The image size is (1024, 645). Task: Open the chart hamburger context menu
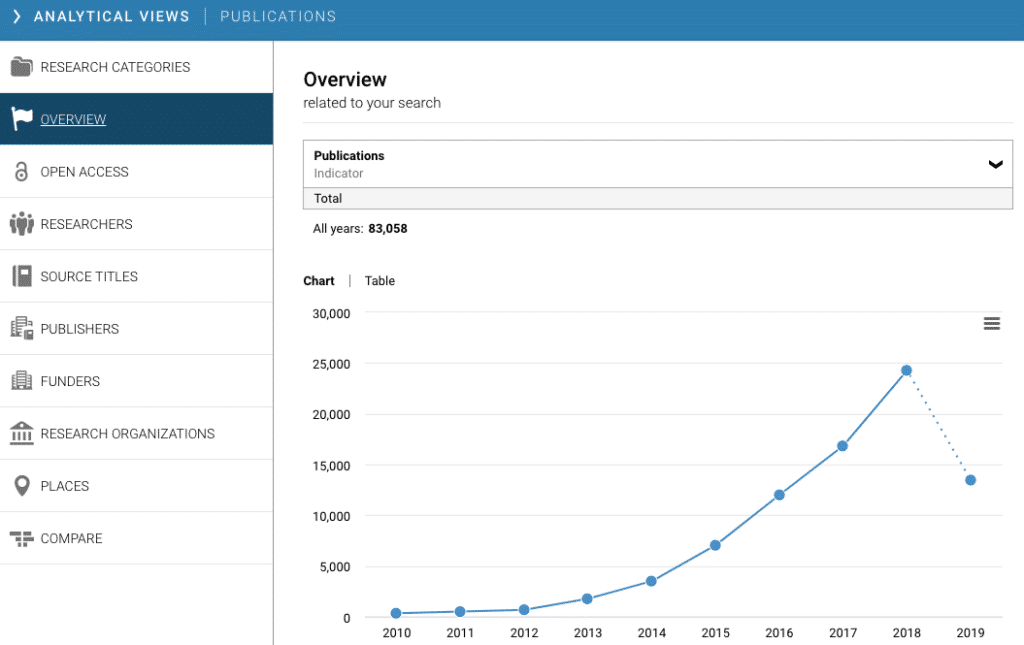click(x=991, y=323)
